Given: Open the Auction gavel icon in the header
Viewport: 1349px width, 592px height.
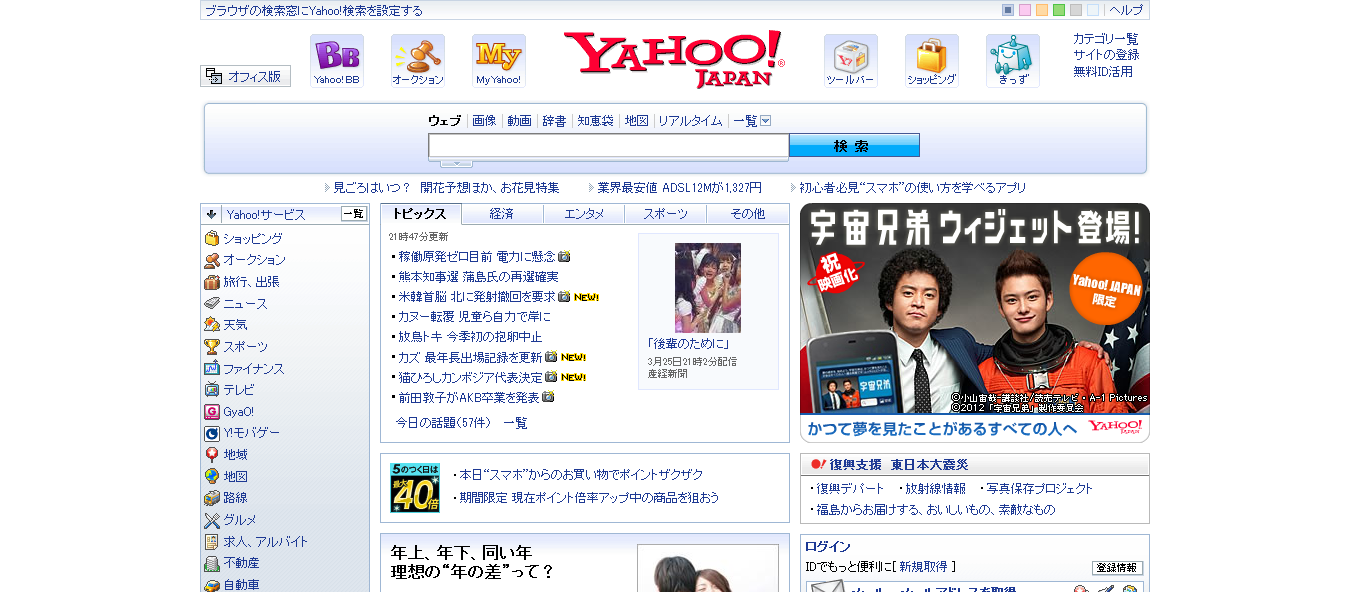Looking at the screenshot, I should point(418,61).
